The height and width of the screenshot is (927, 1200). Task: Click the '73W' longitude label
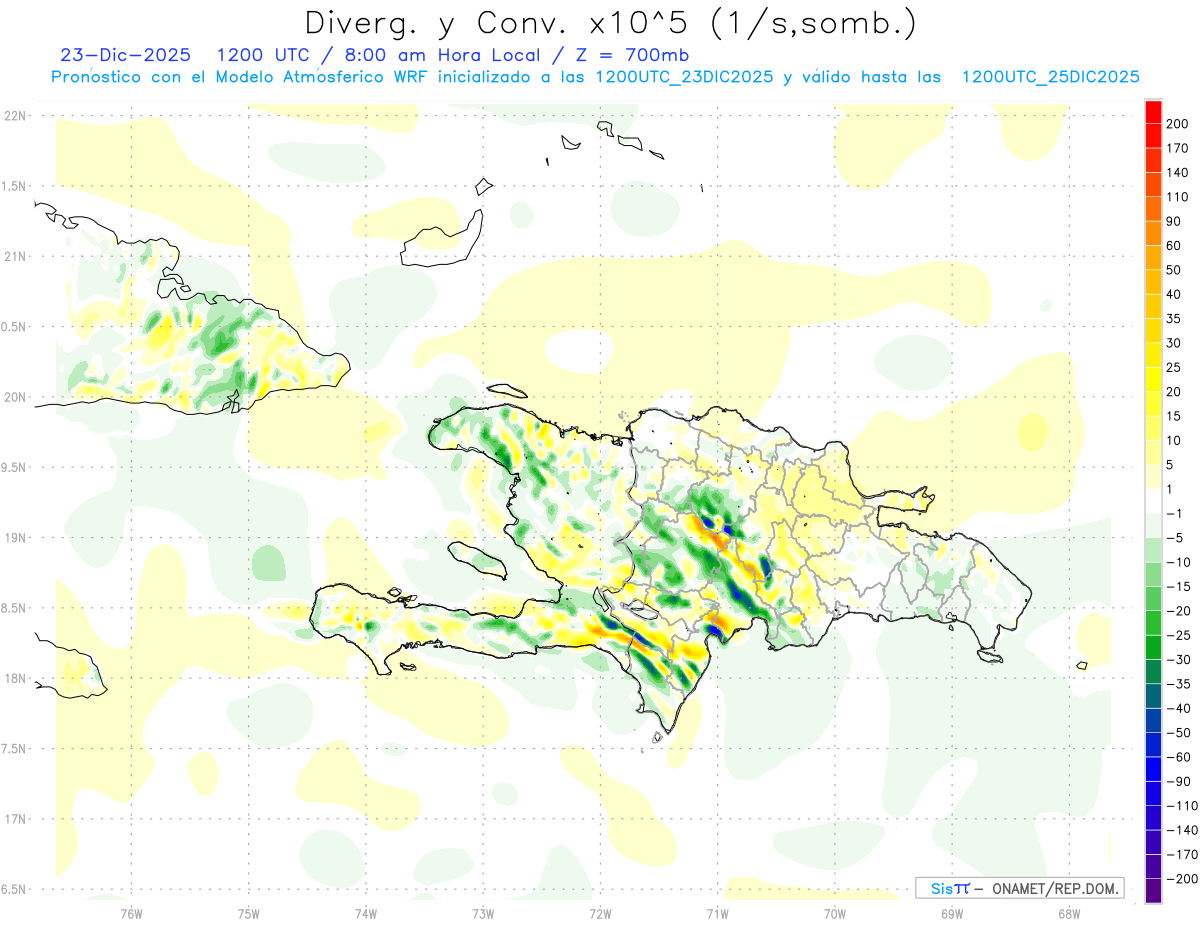(x=483, y=913)
